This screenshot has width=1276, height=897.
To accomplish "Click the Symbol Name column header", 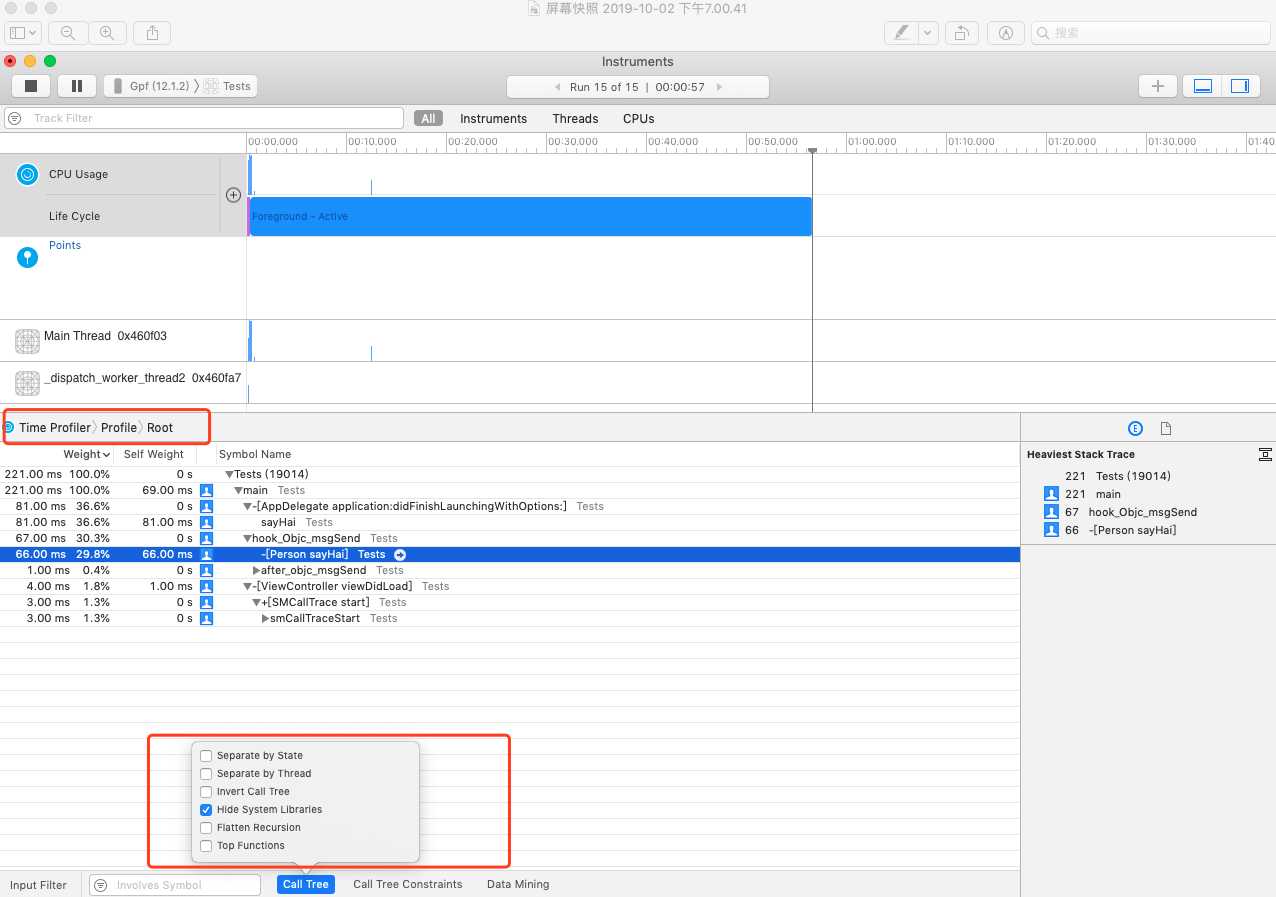I will point(255,454).
